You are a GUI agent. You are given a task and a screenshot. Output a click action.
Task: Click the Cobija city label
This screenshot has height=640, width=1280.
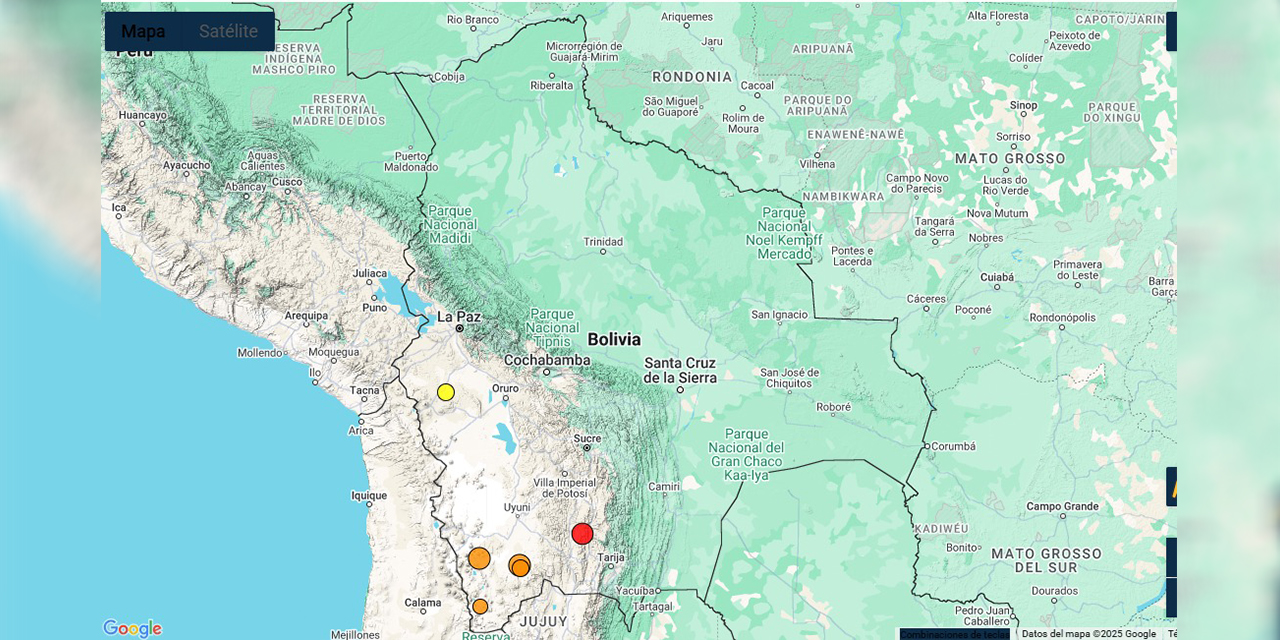tap(449, 77)
